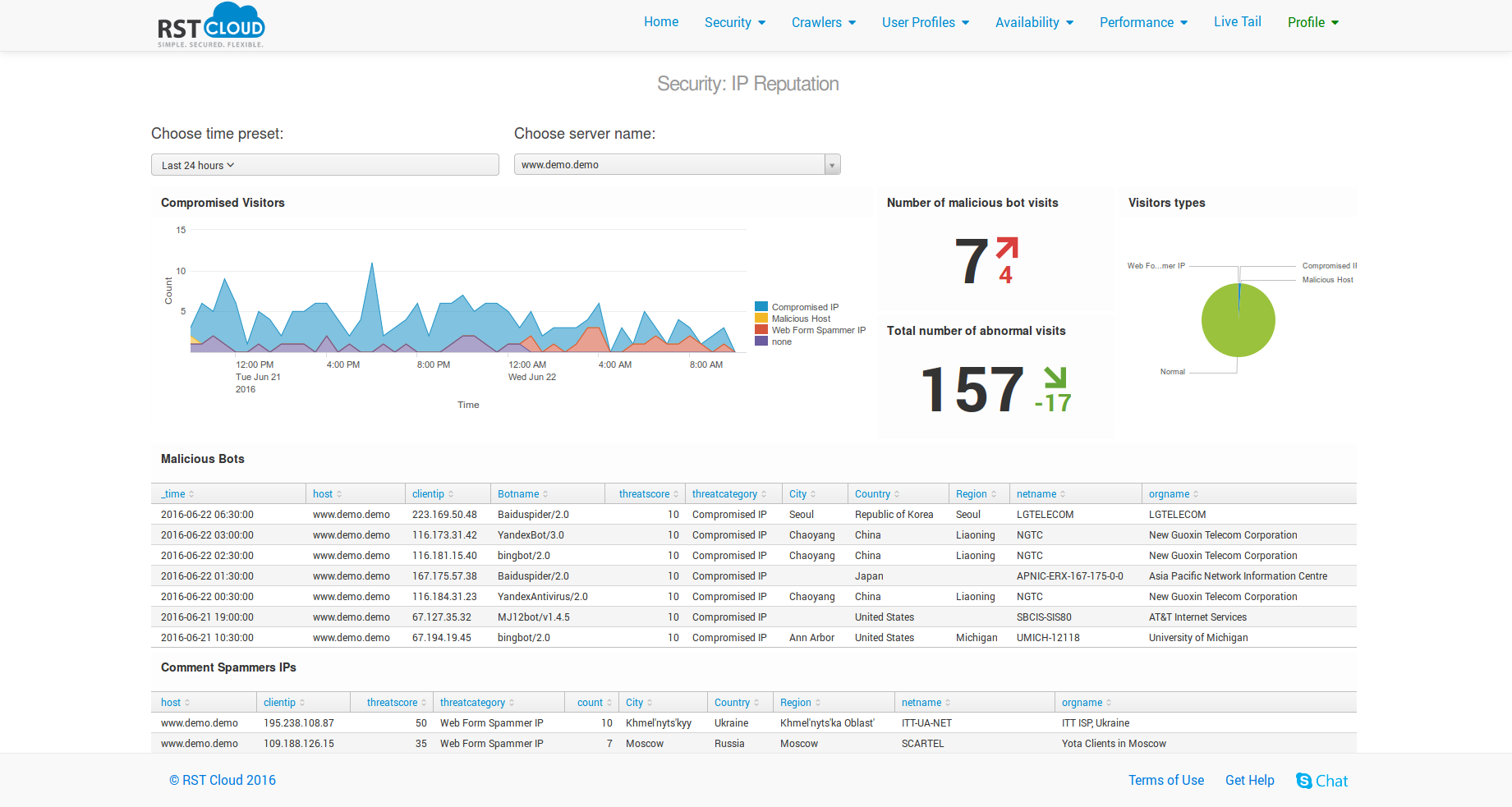Sort Malicious Bots by netname column
This screenshot has width=1512, height=807.
(x=1041, y=494)
